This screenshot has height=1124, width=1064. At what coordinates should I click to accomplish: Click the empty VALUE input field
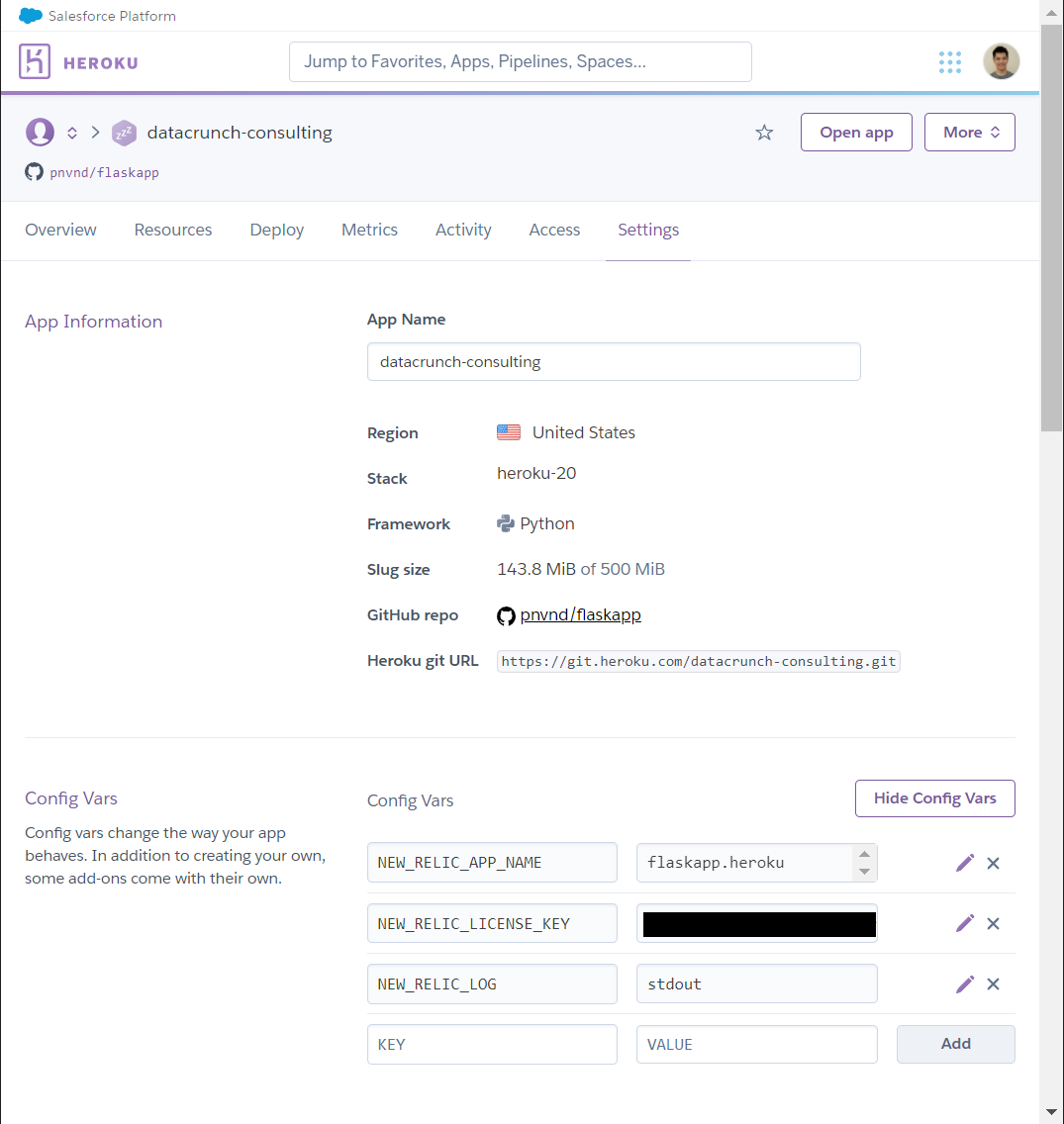pyautogui.click(x=757, y=1045)
